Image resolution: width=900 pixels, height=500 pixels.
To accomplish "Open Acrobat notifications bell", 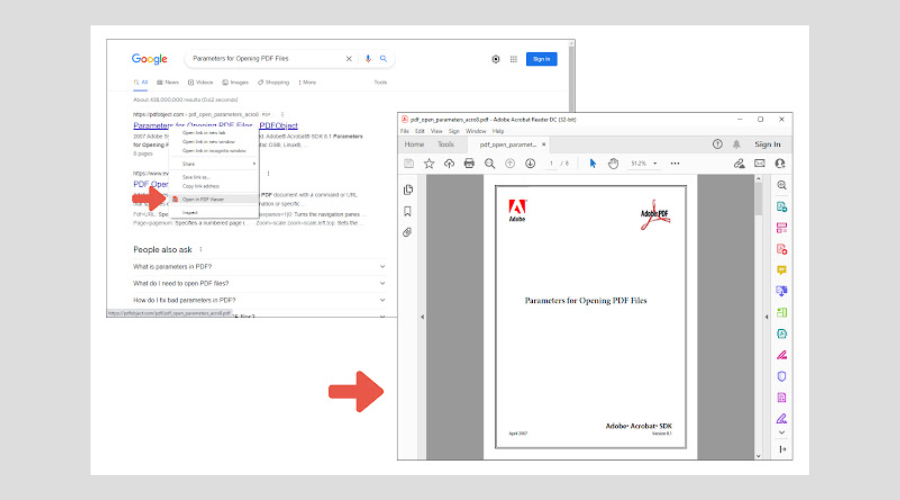I will pos(736,145).
